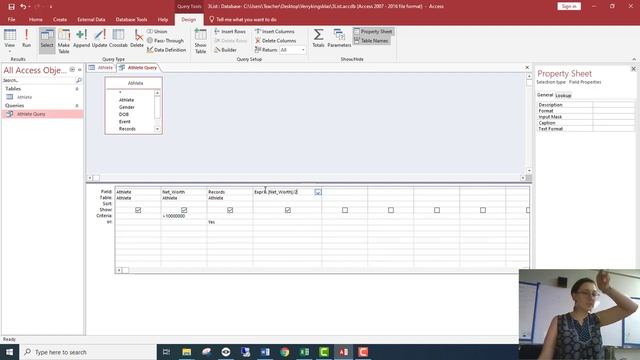Choose the Make Table query type
Viewport: 640px width, 360px height.
tap(64, 41)
